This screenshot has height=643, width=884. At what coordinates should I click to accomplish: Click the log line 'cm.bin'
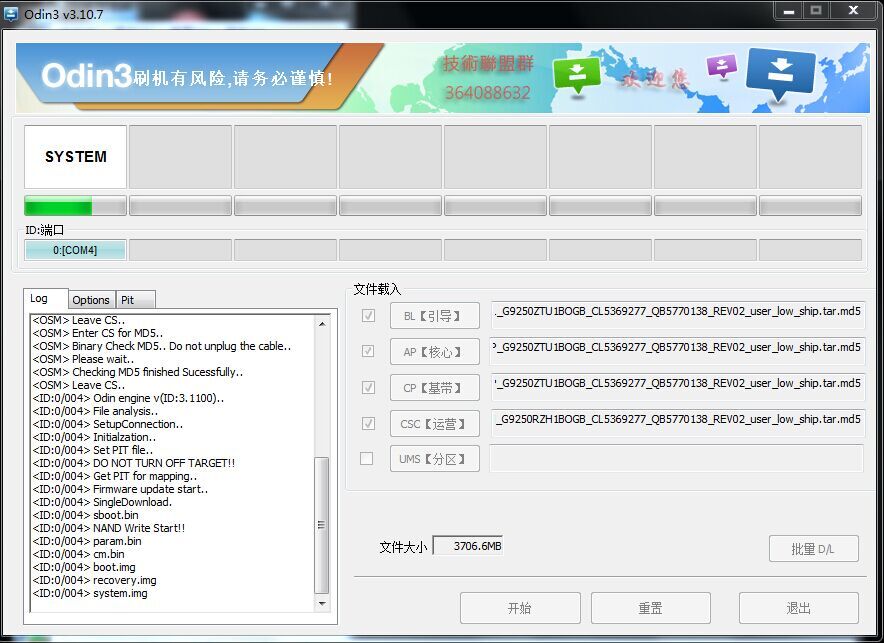[78, 554]
